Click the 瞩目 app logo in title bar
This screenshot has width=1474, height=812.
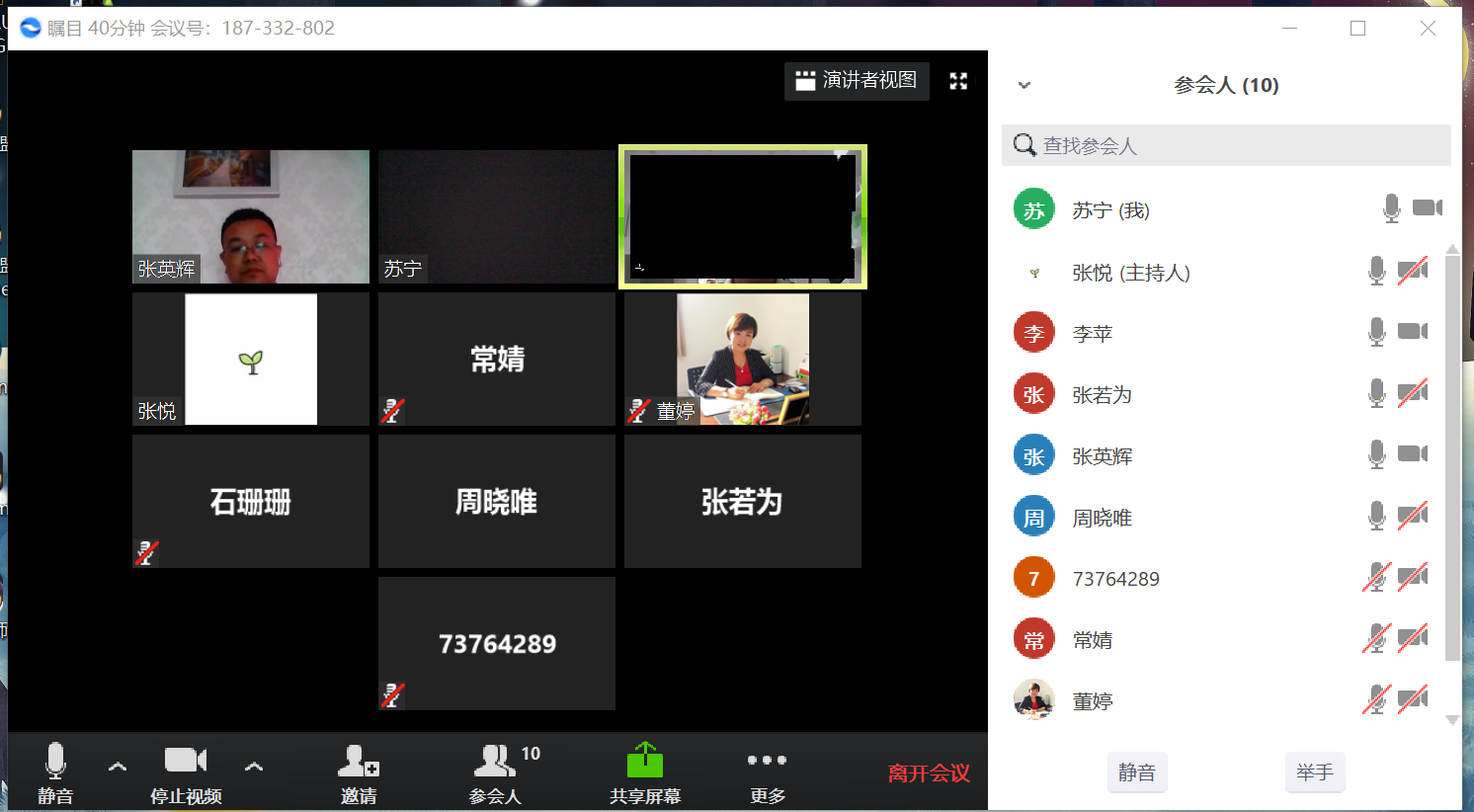tap(31, 28)
